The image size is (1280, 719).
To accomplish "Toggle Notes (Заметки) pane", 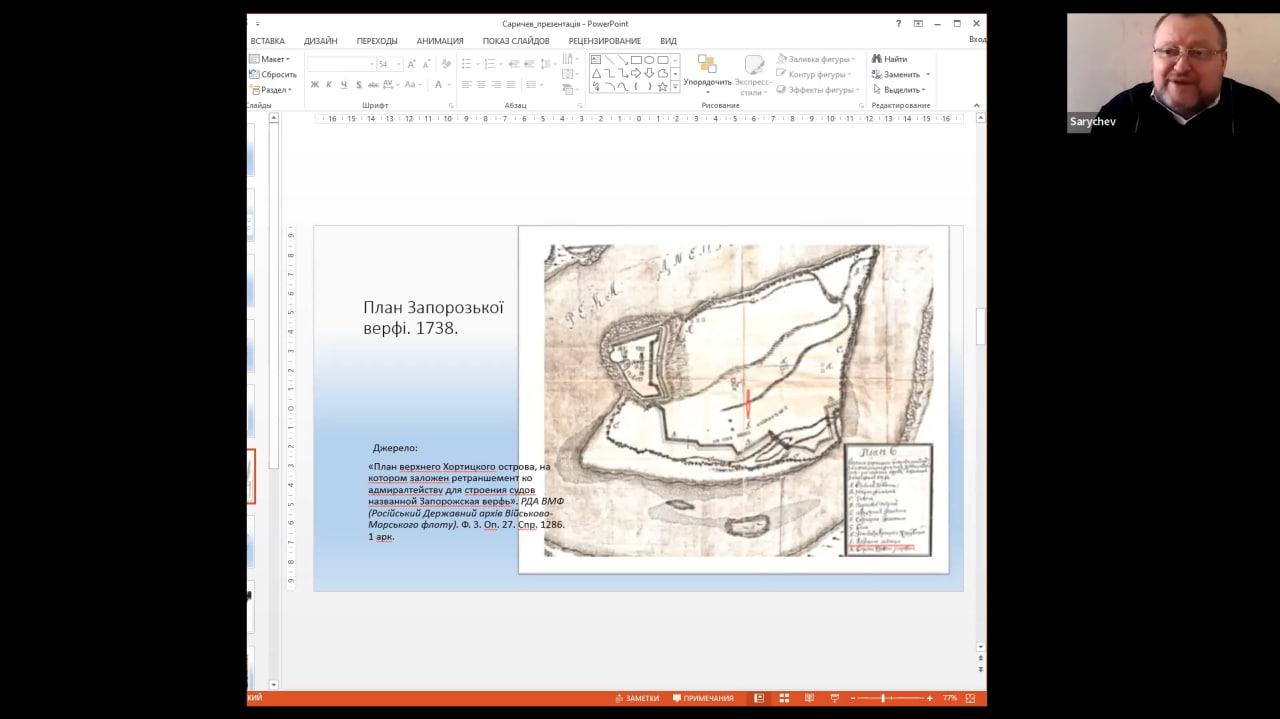I will pyautogui.click(x=637, y=698).
